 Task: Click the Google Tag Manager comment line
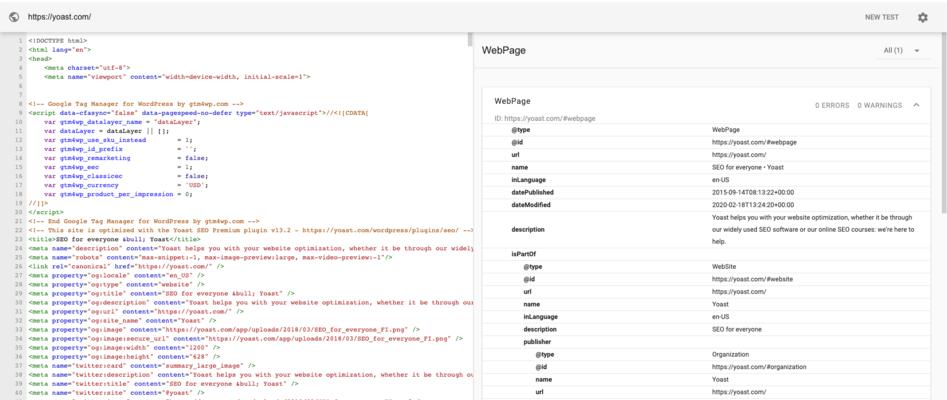click(x=135, y=104)
